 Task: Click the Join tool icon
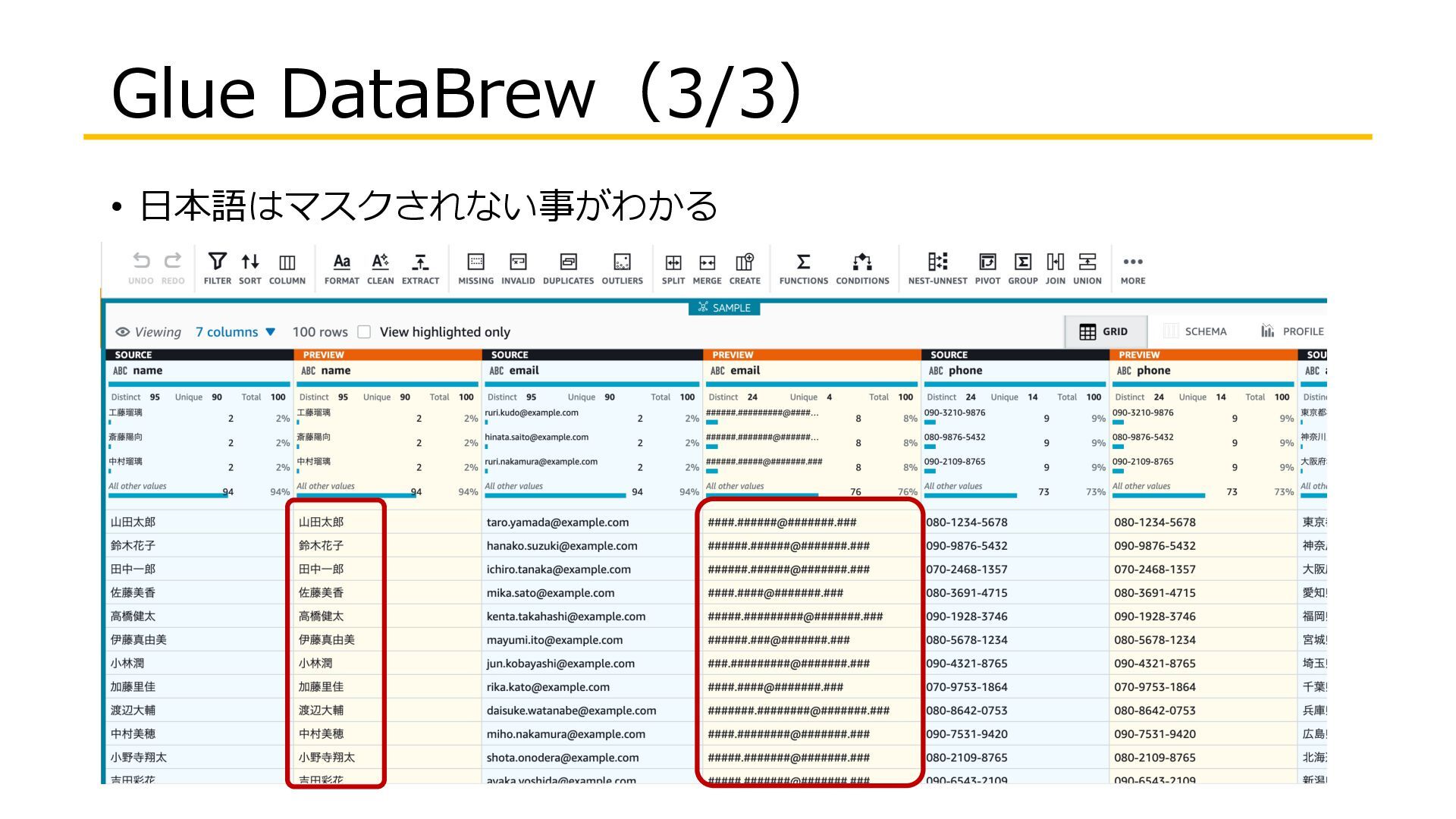[1055, 262]
